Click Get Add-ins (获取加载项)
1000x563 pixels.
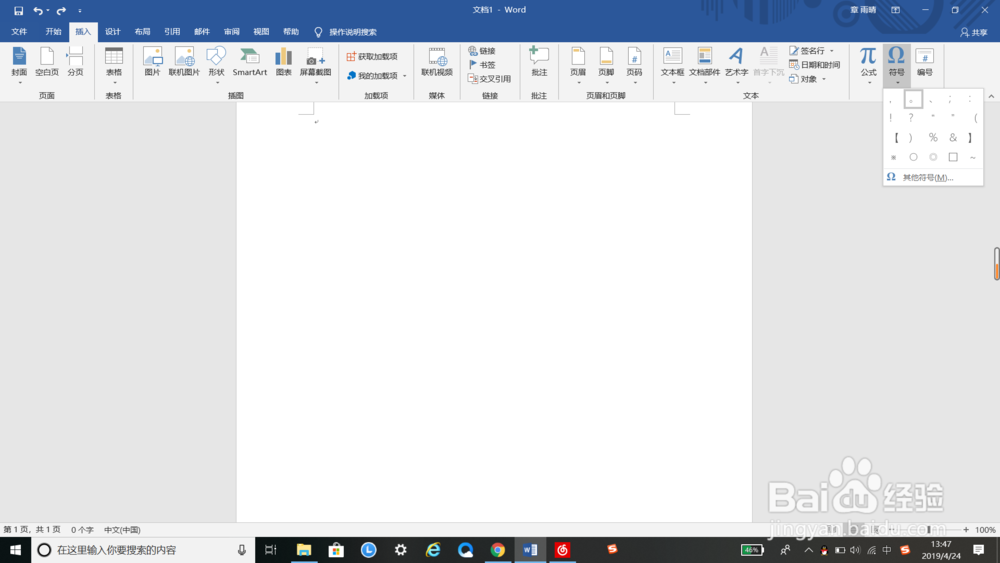372,57
